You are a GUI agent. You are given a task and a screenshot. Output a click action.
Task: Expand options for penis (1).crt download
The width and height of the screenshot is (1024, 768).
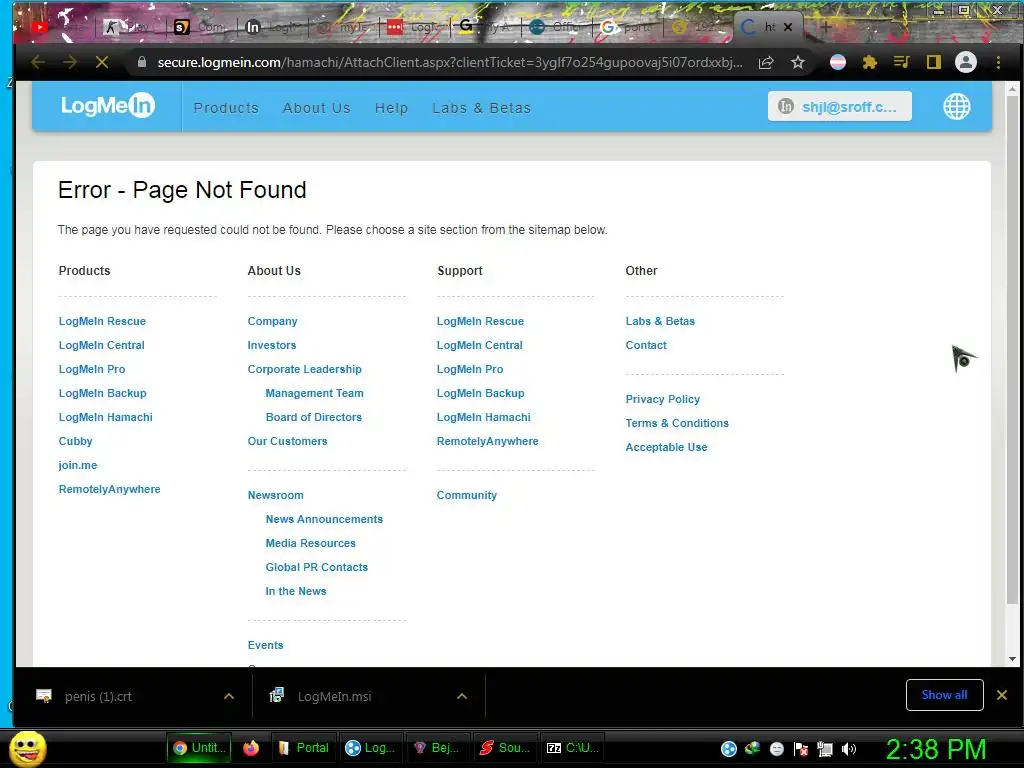pyautogui.click(x=229, y=696)
